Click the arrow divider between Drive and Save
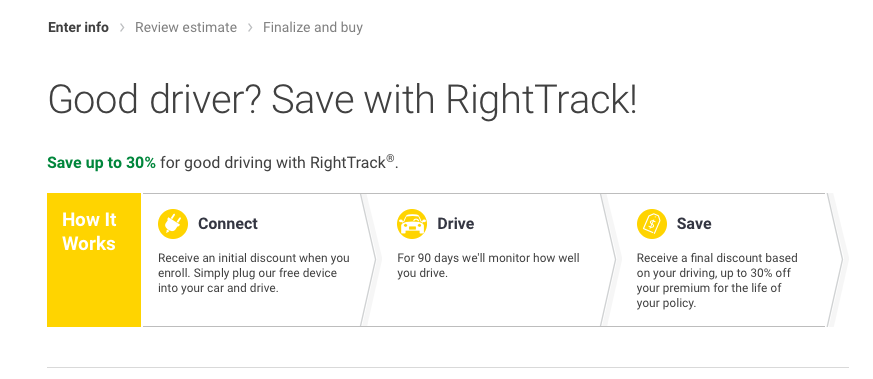873x379 pixels. click(610, 260)
